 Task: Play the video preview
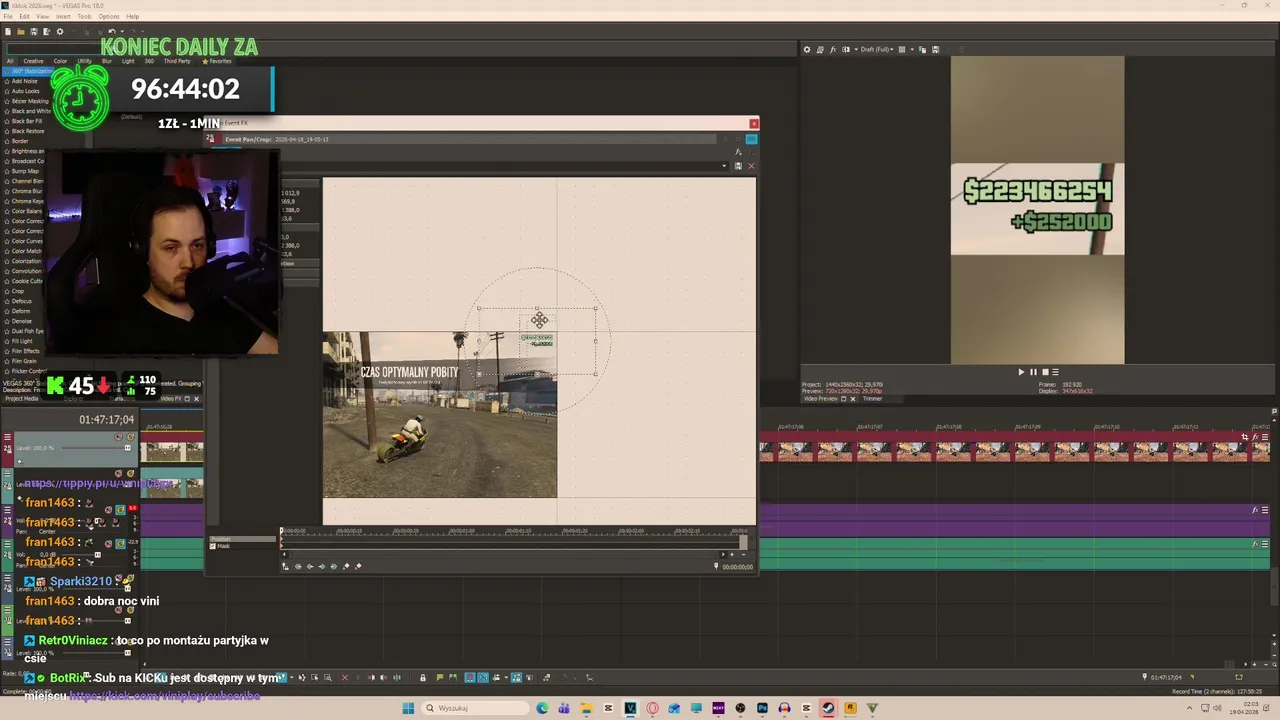point(1021,372)
